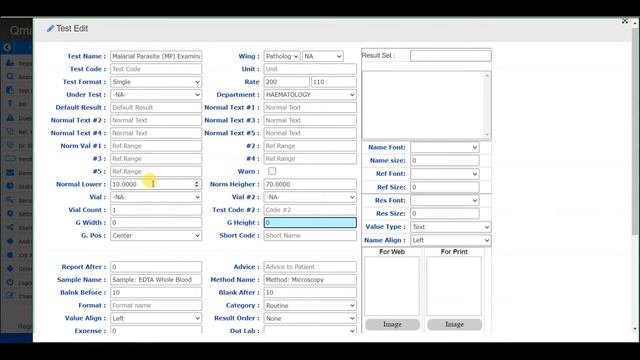Image resolution: width=640 pixels, height=360 pixels.
Task: Click the For Web image preview box
Action: click(392, 286)
